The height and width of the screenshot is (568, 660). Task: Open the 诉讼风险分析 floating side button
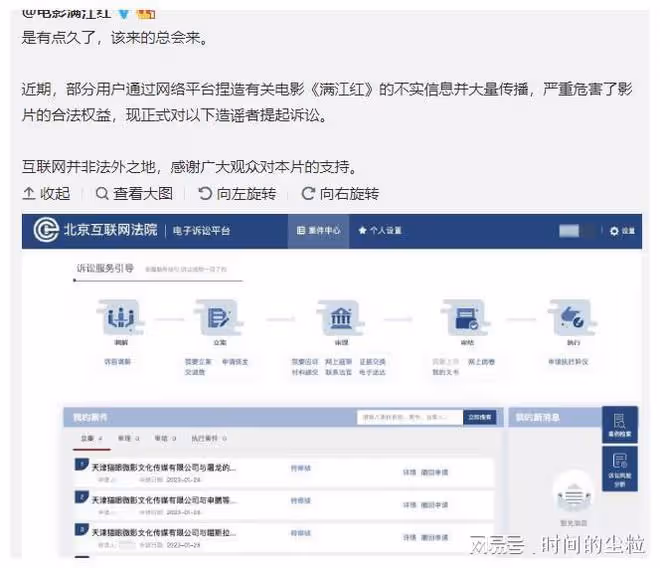coord(620,469)
